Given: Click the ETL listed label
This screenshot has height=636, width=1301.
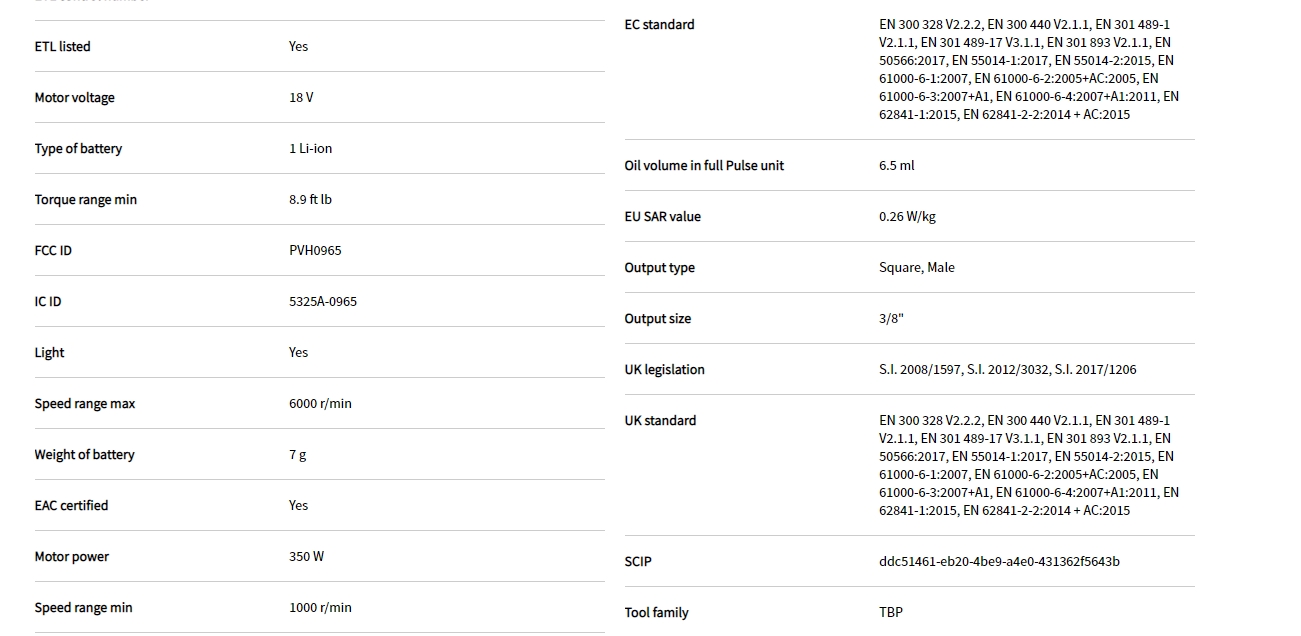Looking at the screenshot, I should 62,47.
